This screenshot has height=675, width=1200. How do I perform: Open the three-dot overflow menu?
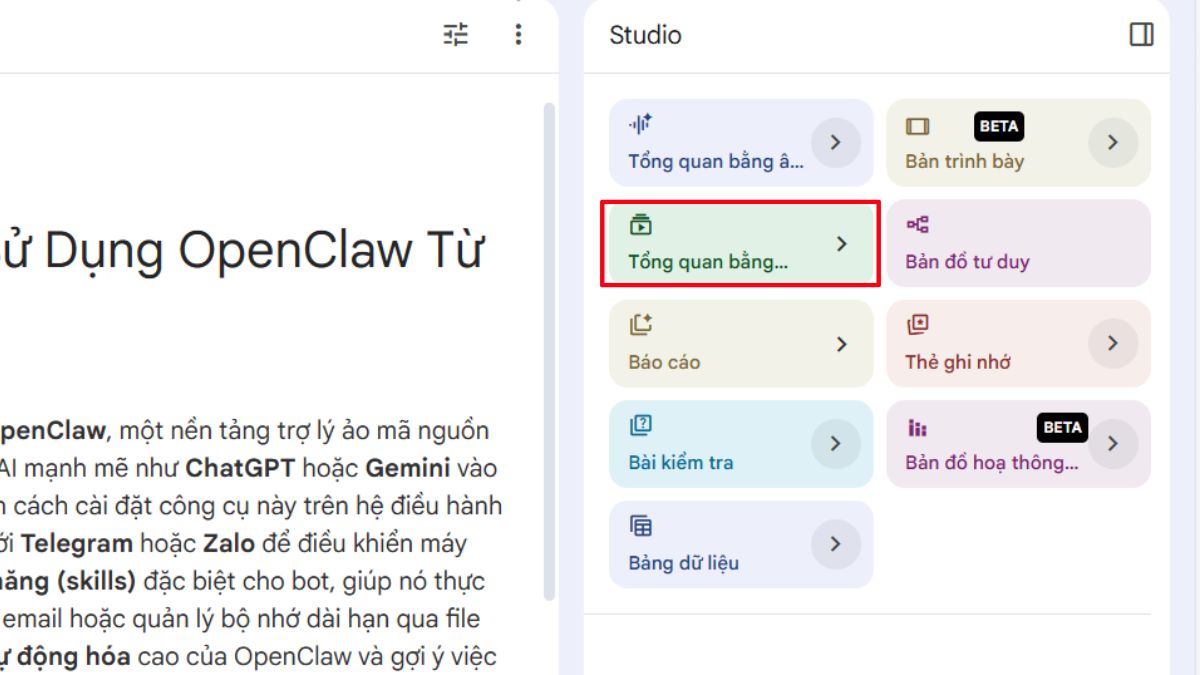(518, 36)
